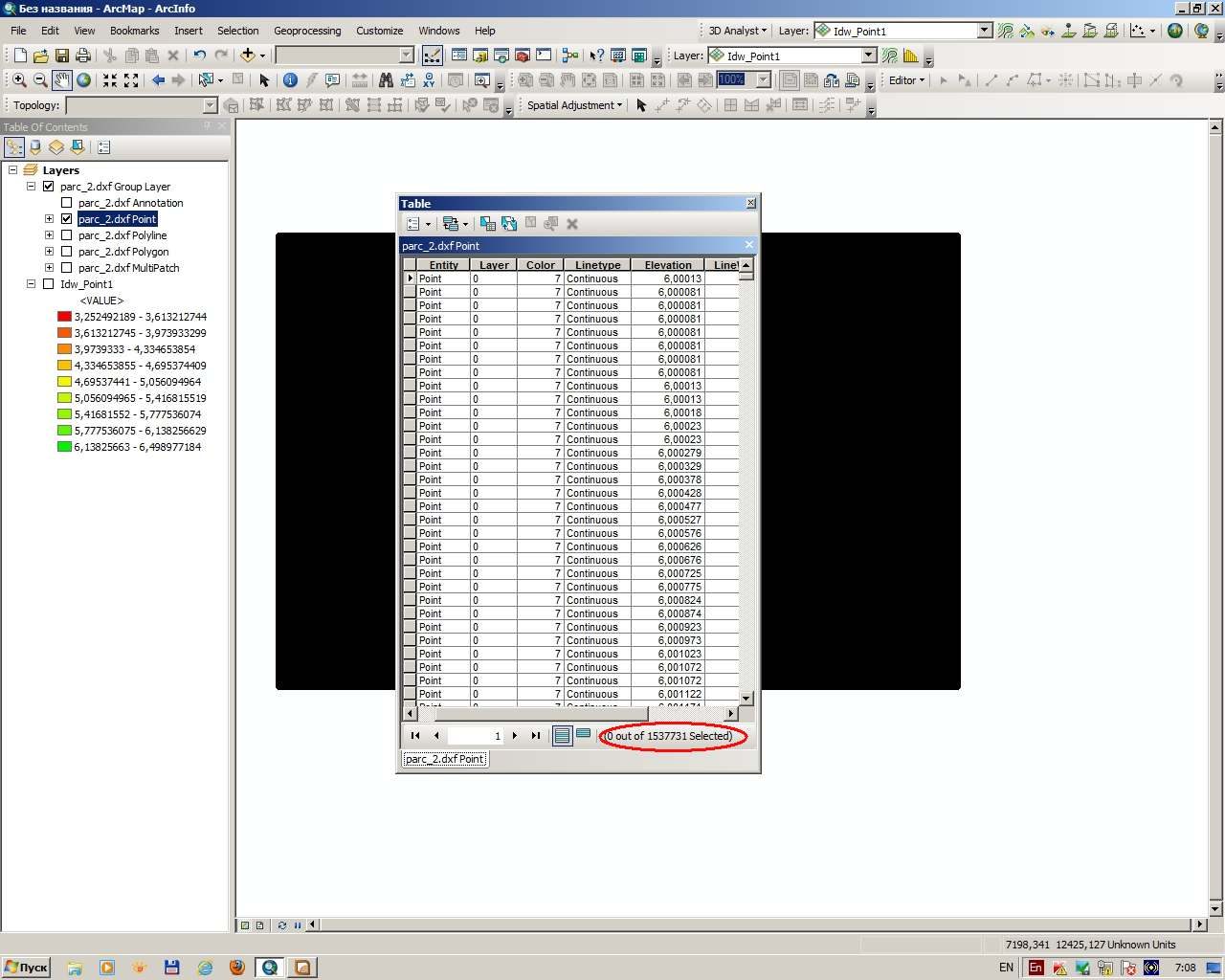This screenshot has width=1225, height=980.
Task: Open the Topology combo box
Action: point(142,105)
